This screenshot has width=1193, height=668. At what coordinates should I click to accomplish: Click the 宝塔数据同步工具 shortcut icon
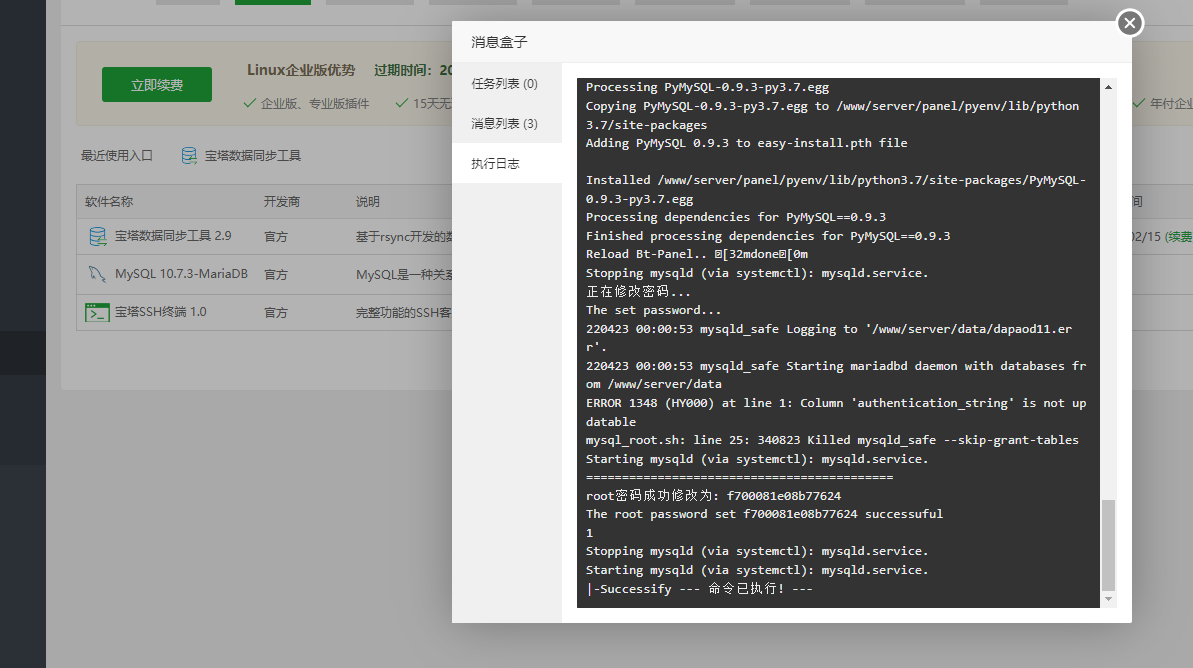(x=189, y=156)
